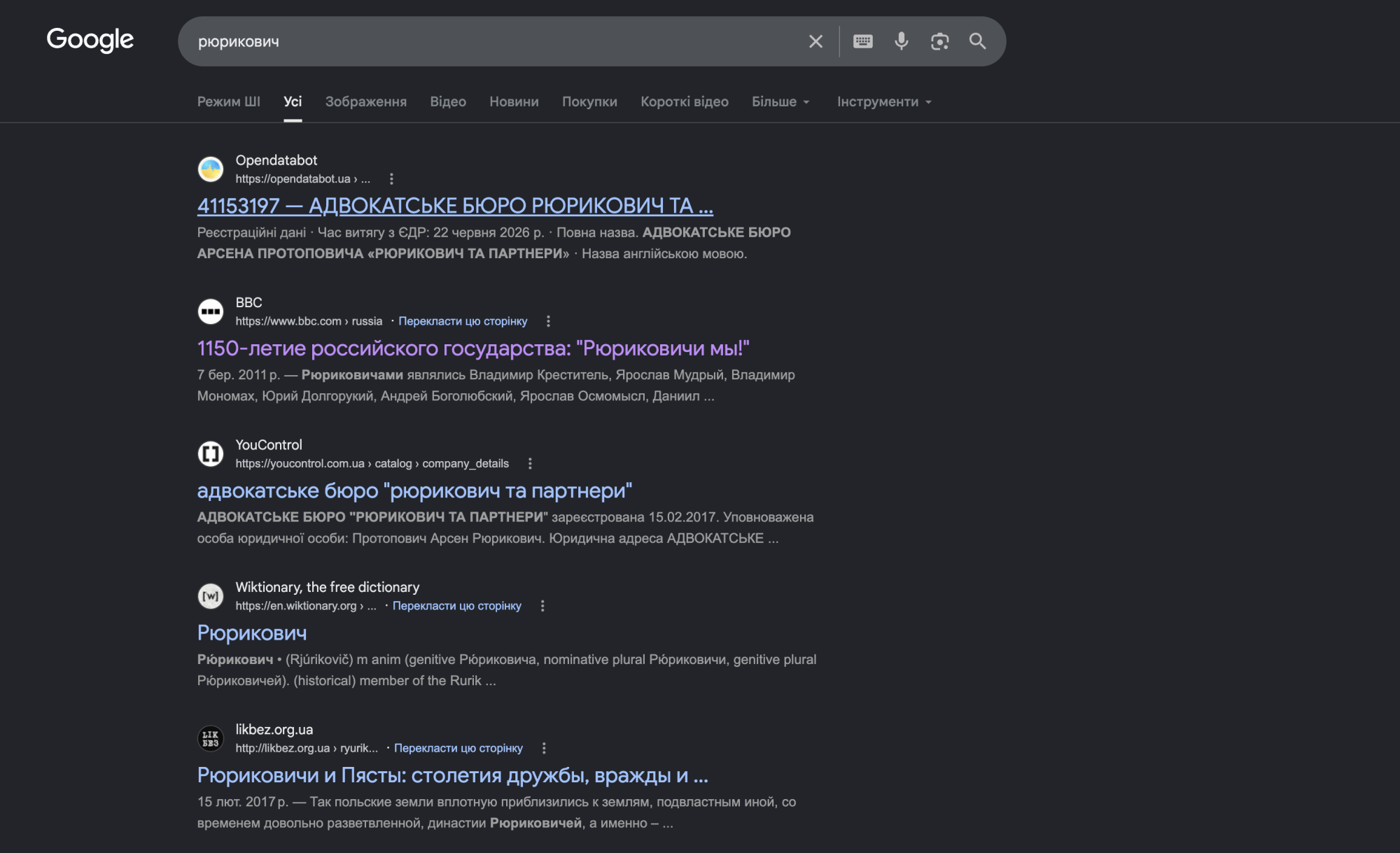Image resolution: width=1400 pixels, height=853 pixels.
Task: Expand the Інструменти dropdown
Action: pos(884,101)
